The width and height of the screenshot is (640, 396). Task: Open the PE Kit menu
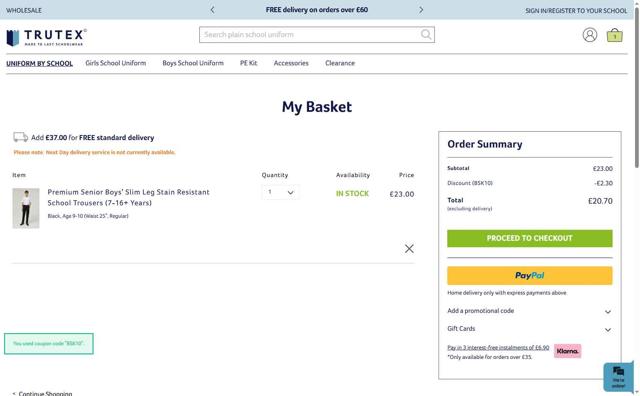249,63
